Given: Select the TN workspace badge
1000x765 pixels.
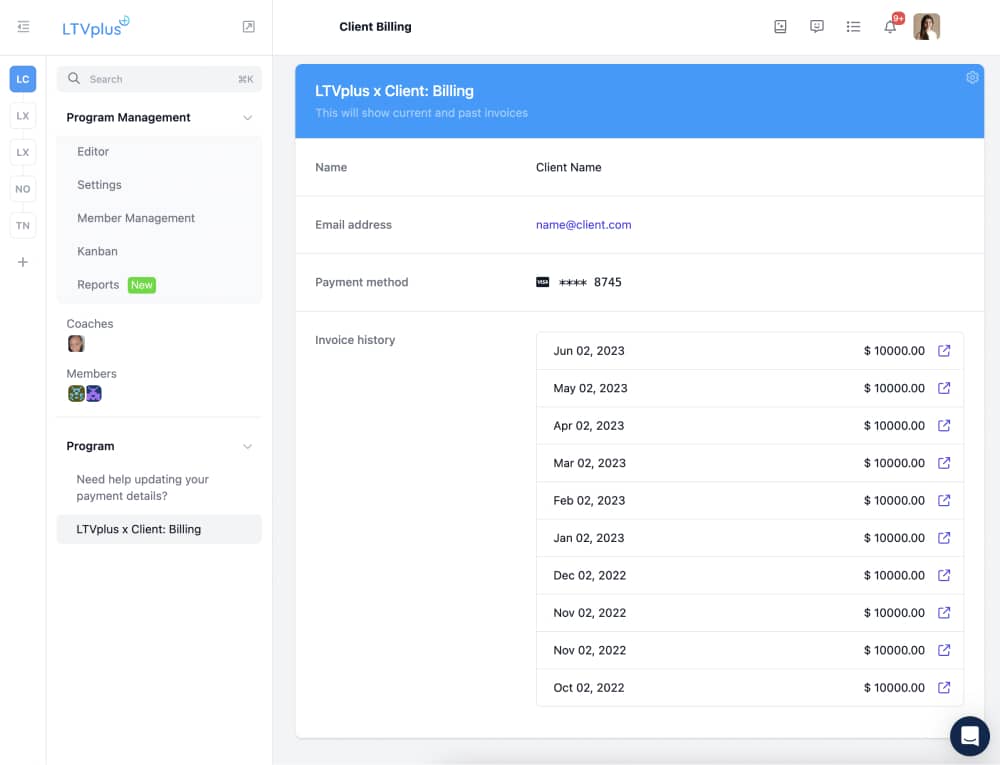Looking at the screenshot, I should click(23, 226).
